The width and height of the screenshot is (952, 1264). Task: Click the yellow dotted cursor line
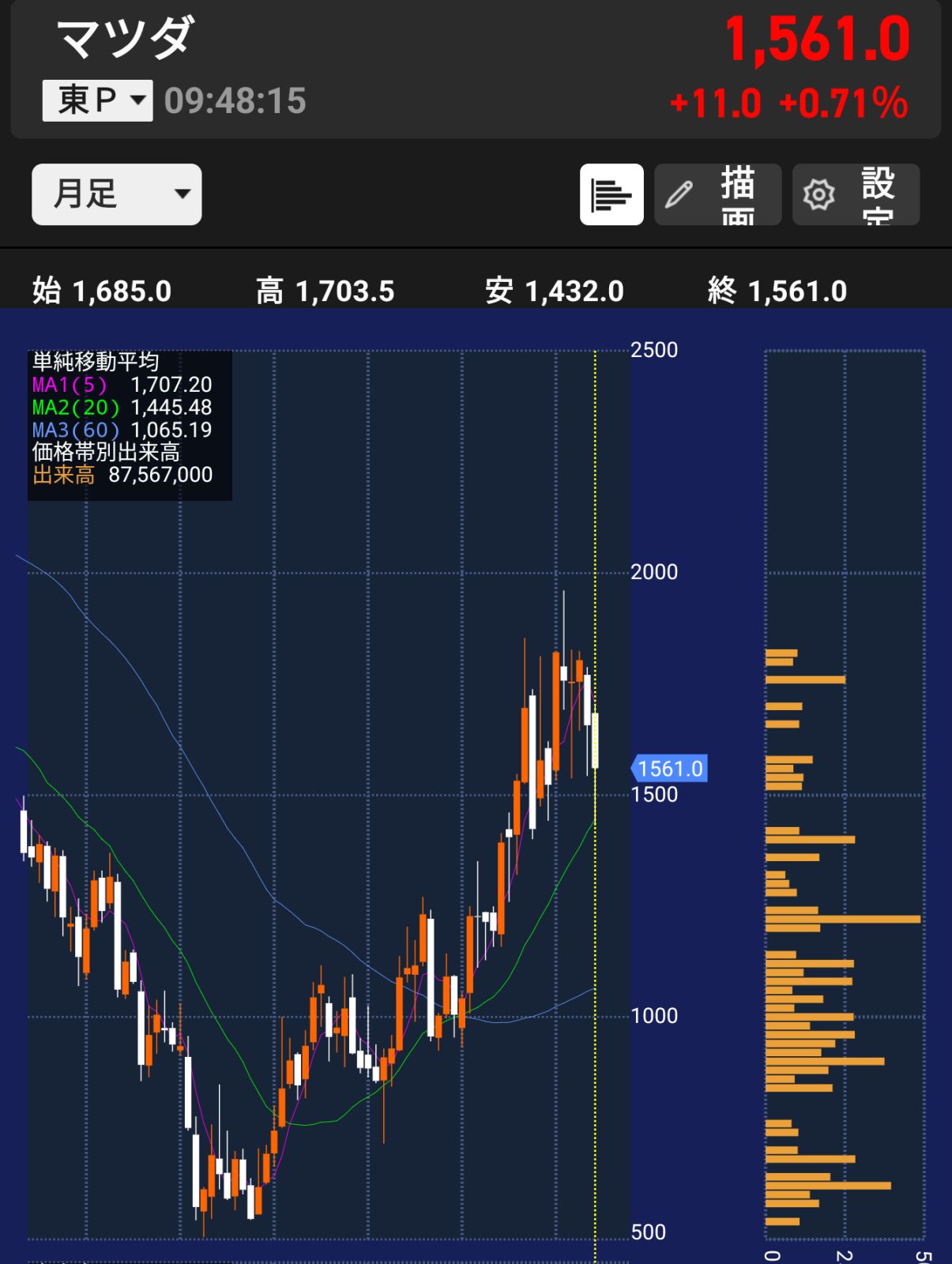[x=595, y=806]
